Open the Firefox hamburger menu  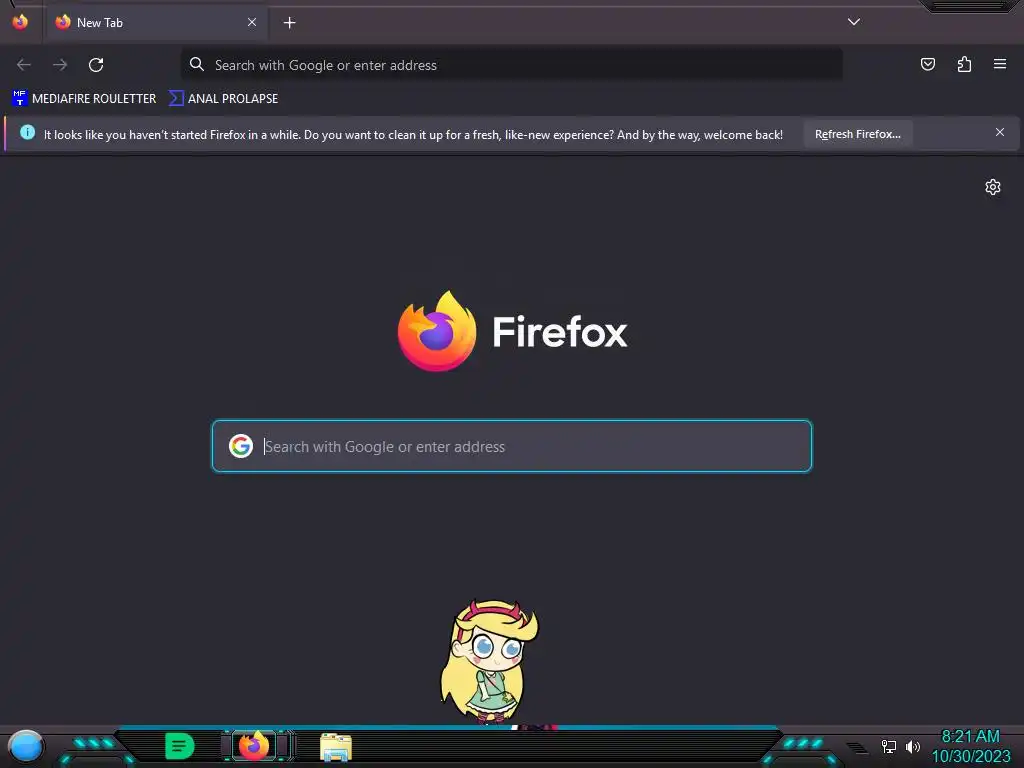click(x=1000, y=64)
